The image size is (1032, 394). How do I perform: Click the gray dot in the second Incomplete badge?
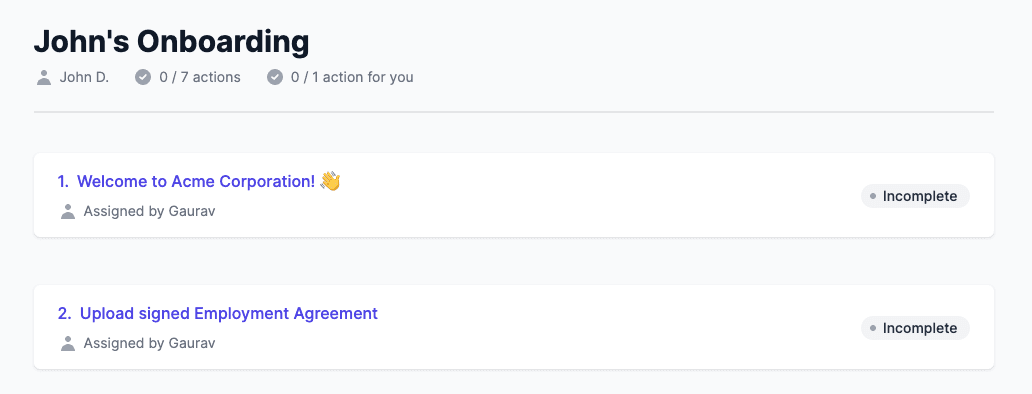coord(873,328)
